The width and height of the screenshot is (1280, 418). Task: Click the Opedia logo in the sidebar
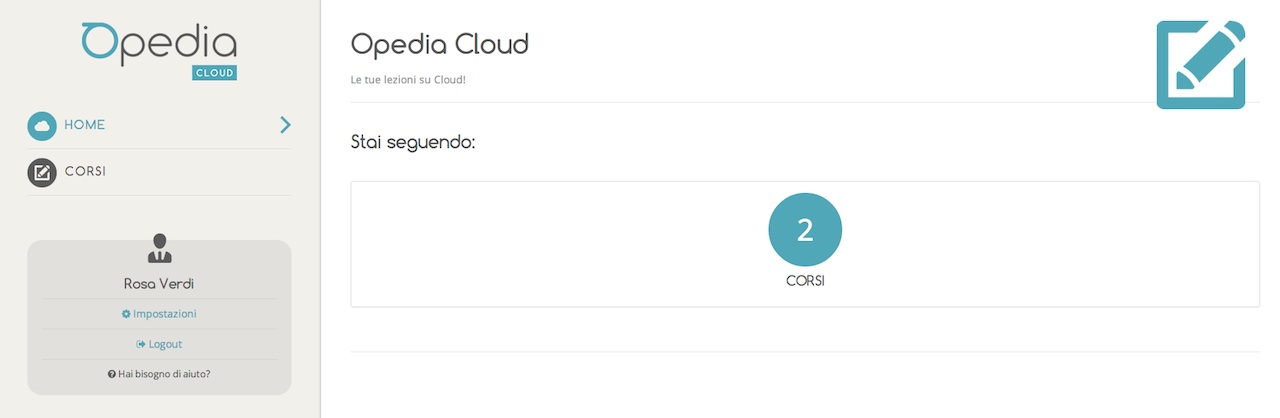(159, 50)
